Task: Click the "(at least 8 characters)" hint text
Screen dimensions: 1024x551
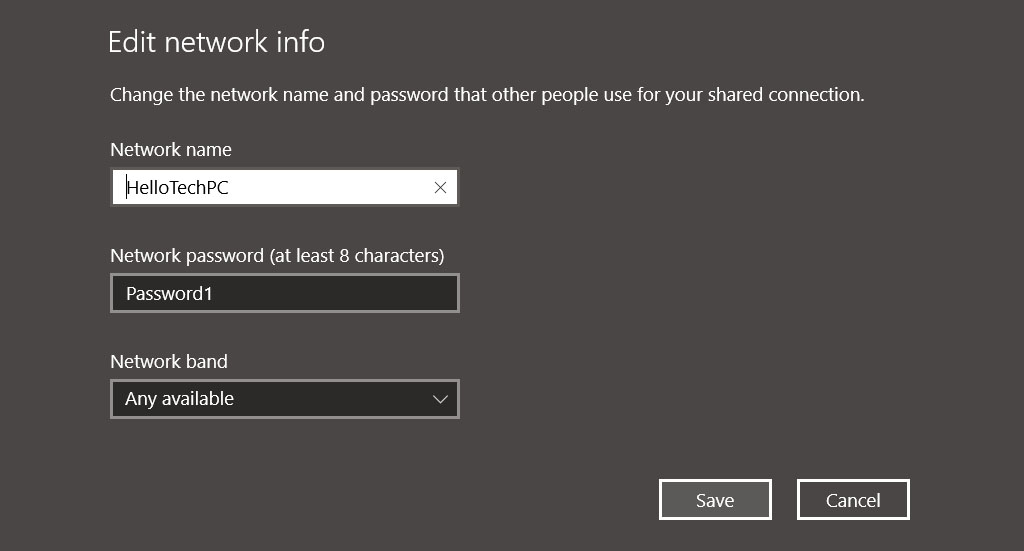Action: click(x=357, y=256)
